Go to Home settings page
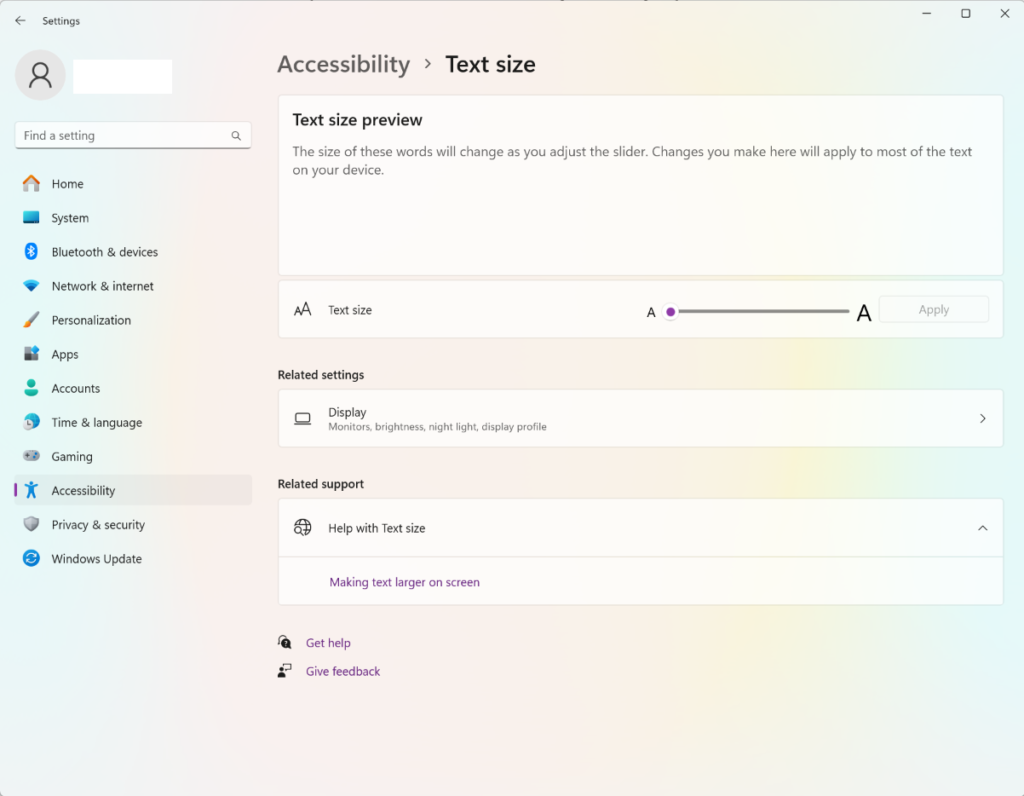Image resolution: width=1024 pixels, height=796 pixels. 133,183
